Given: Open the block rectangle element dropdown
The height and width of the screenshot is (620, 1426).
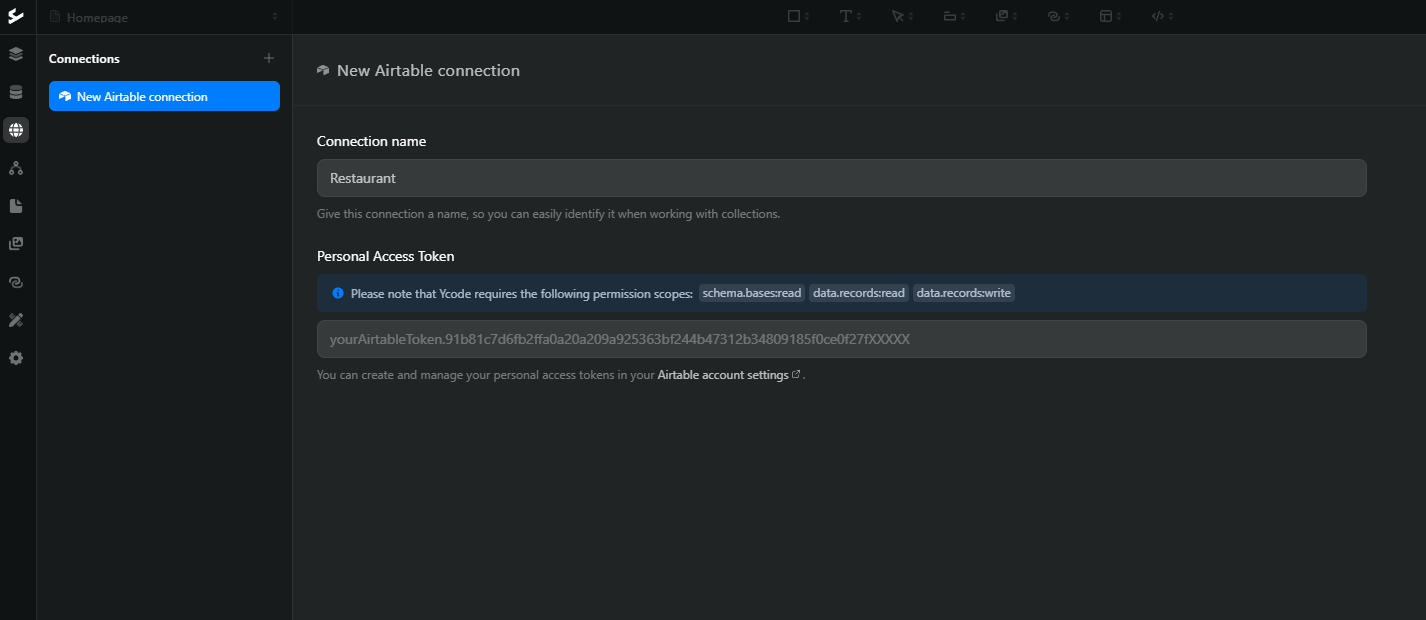Looking at the screenshot, I should tap(798, 16).
